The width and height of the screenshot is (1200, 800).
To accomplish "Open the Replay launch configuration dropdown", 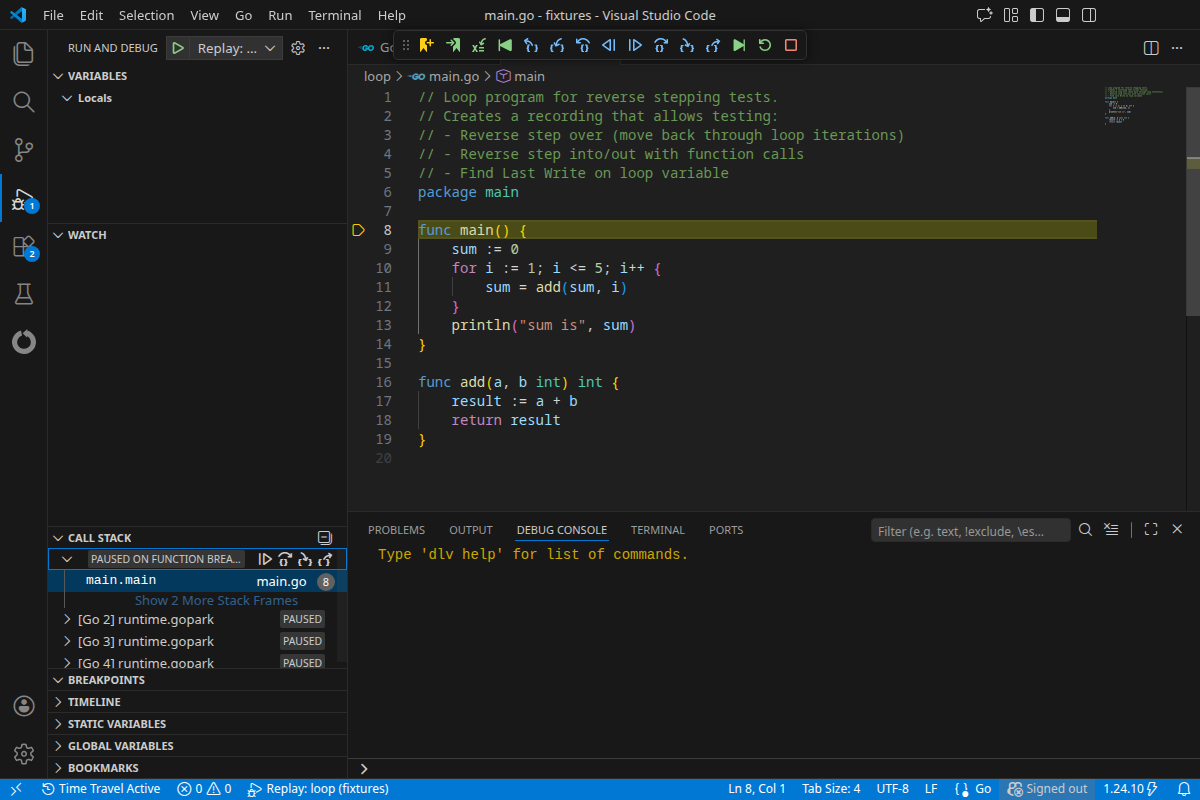I will click(x=237, y=48).
